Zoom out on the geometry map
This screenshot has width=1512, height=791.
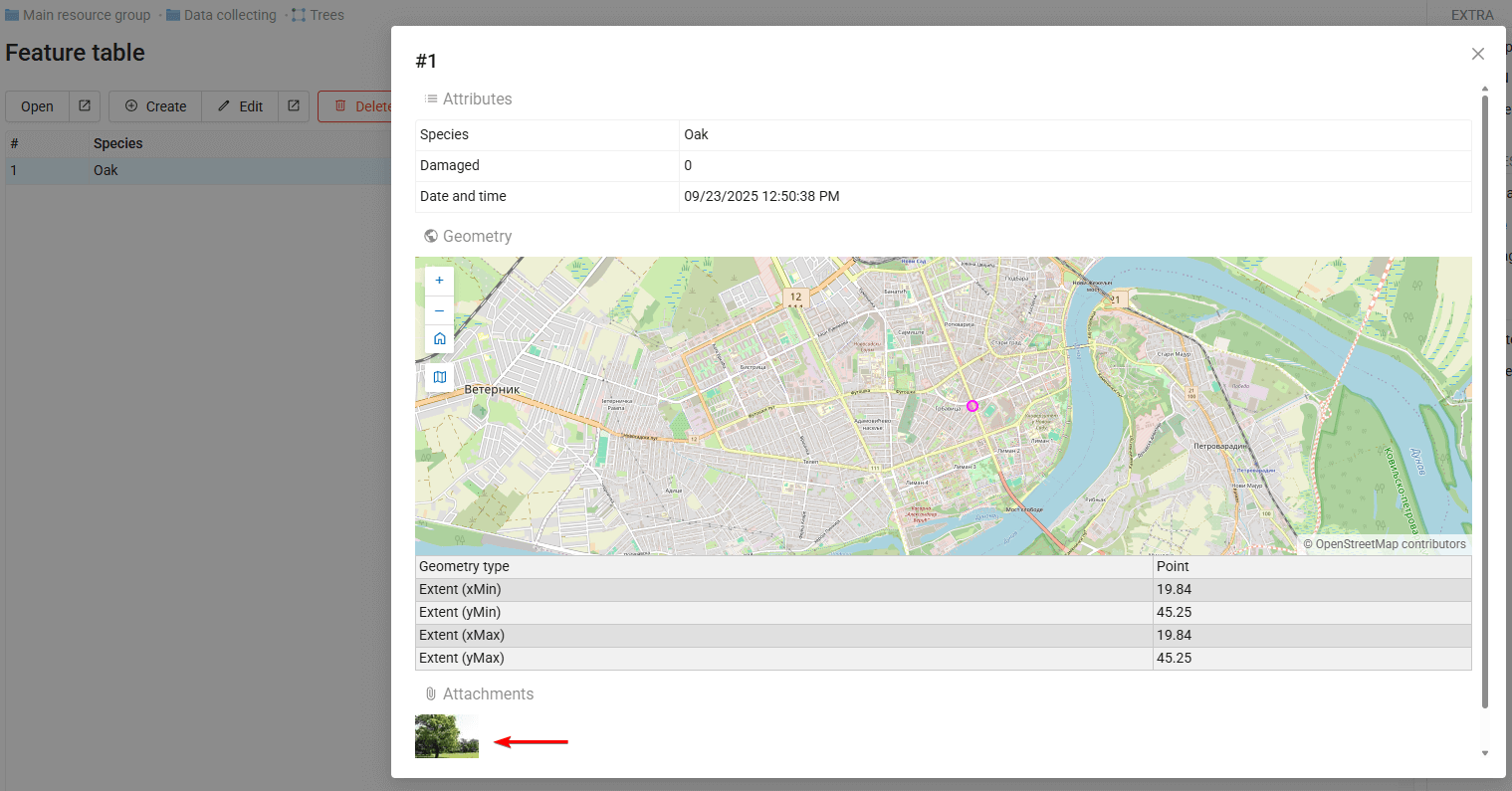pyautogui.click(x=439, y=310)
